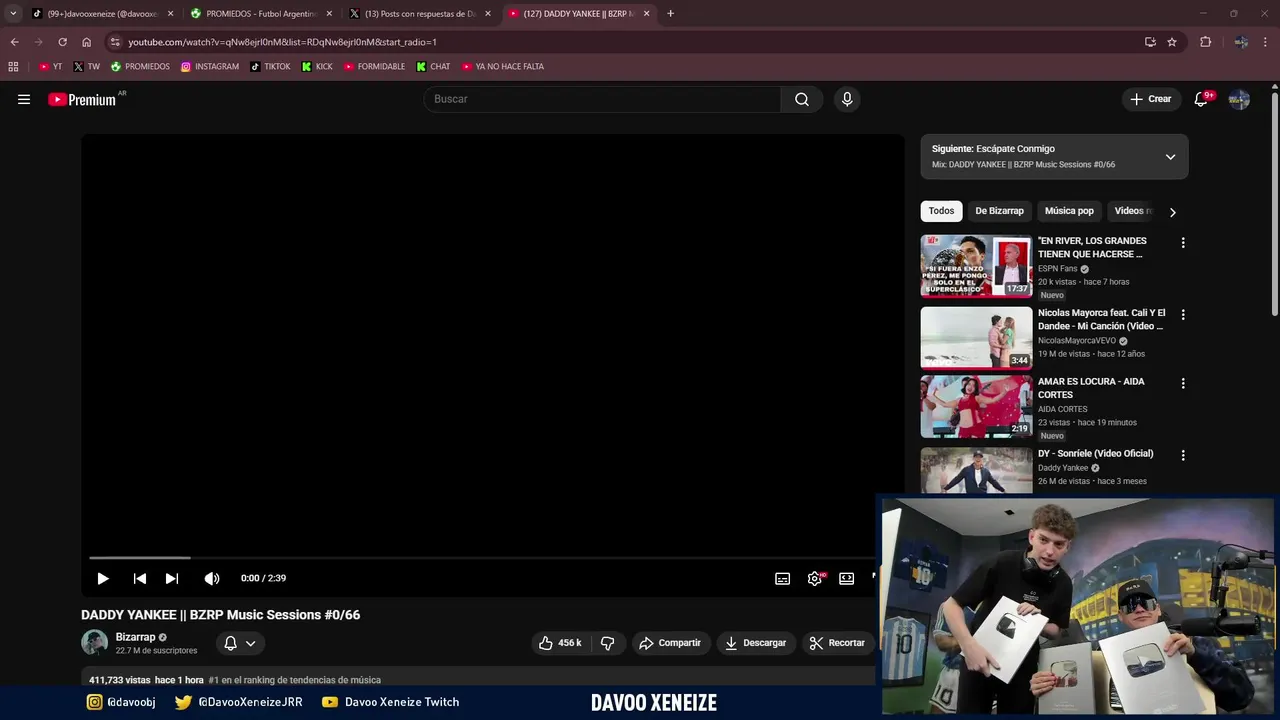Open player settings gear
The width and height of the screenshot is (1280, 720).
(815, 578)
